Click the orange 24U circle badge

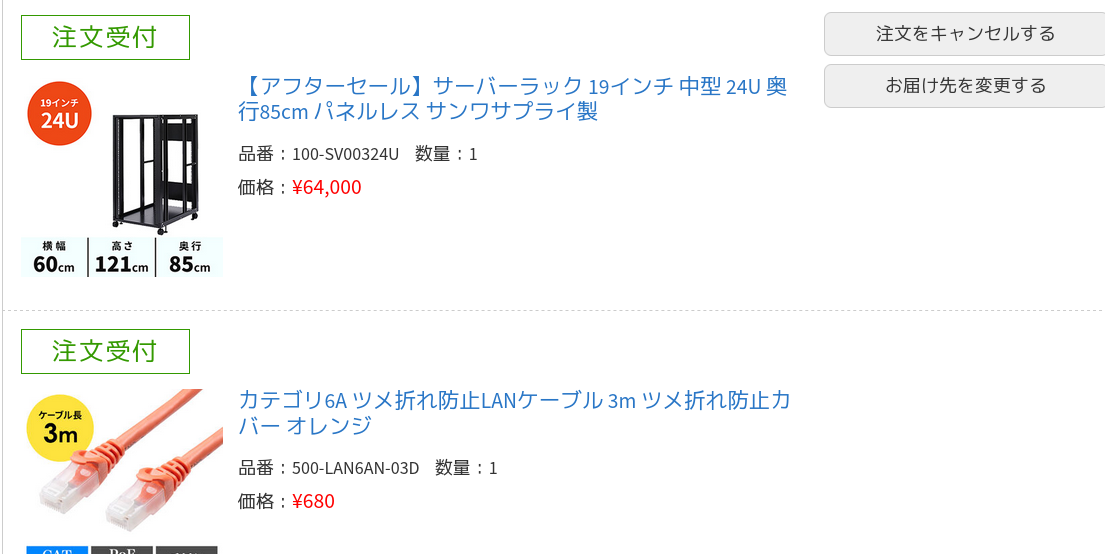[59, 114]
